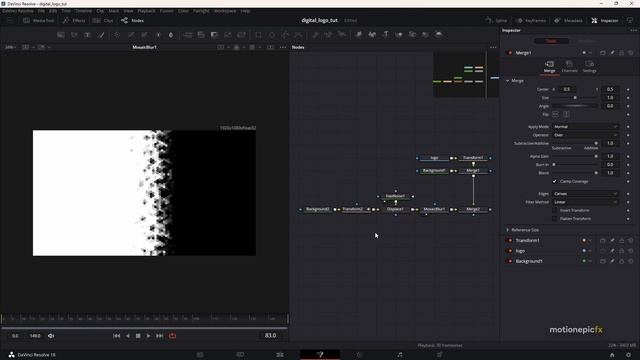Viewport: 640px width, 360px height.
Task: Toggle the Background1 enable switch in Inspector
Action: coord(509,261)
